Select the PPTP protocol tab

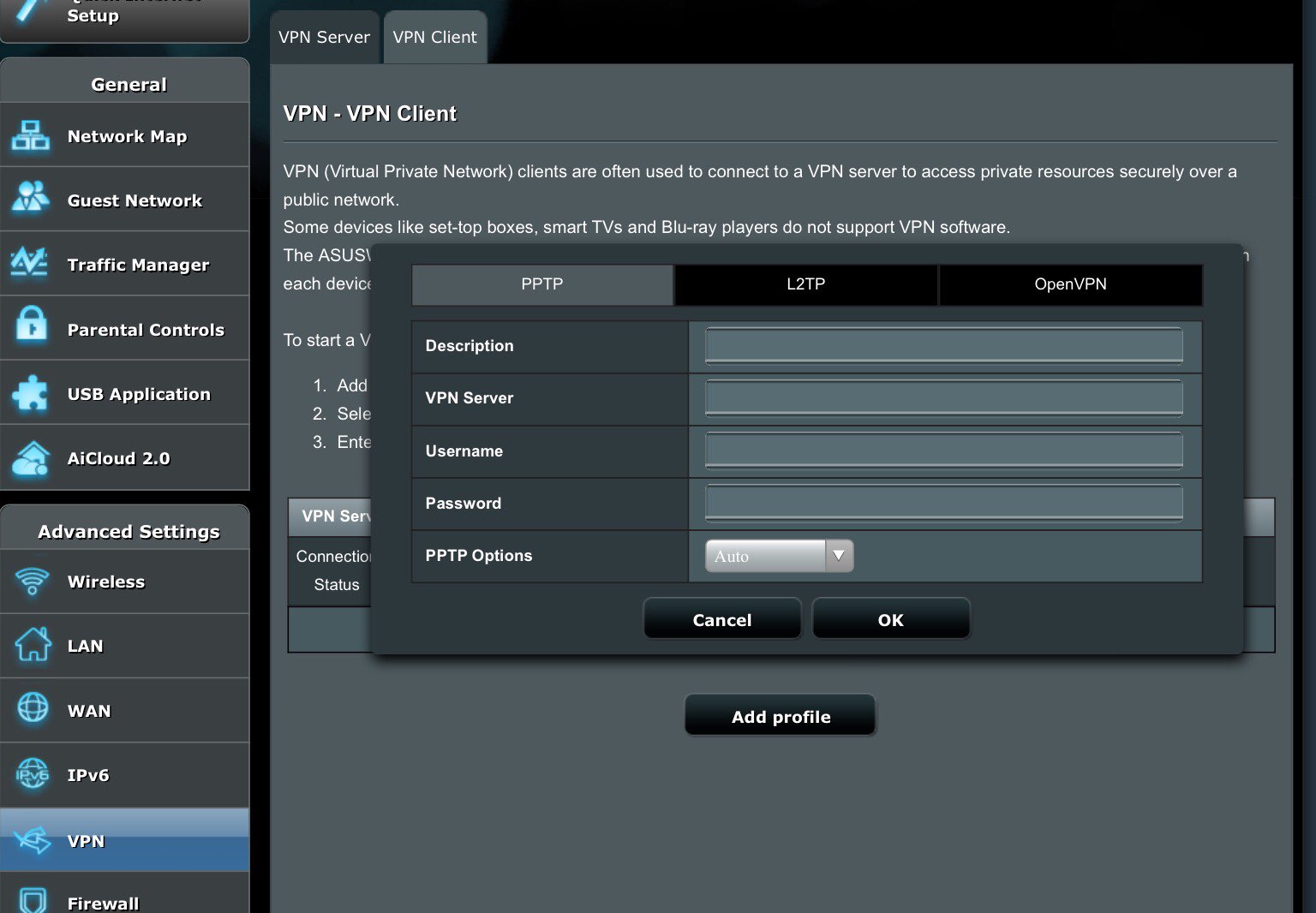coord(542,284)
